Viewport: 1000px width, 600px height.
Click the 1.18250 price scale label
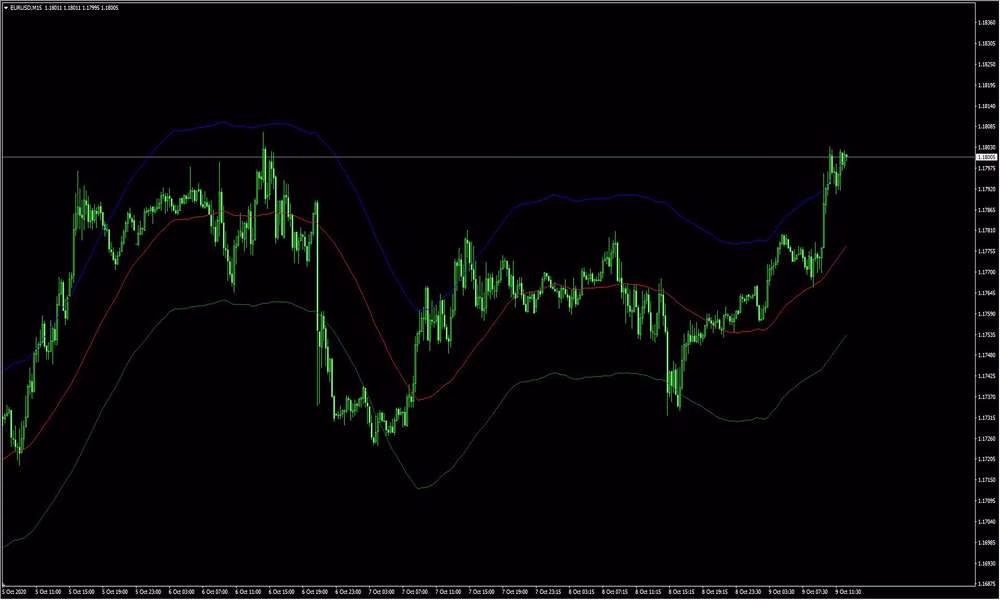click(987, 64)
